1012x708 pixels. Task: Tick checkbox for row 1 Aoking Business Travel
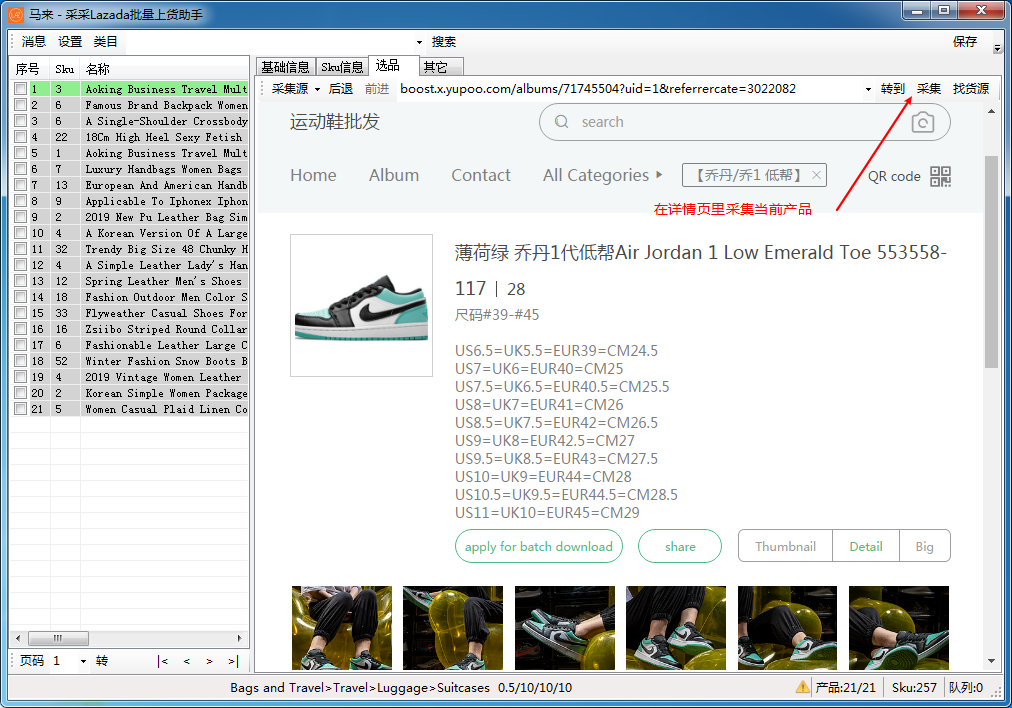[21, 89]
